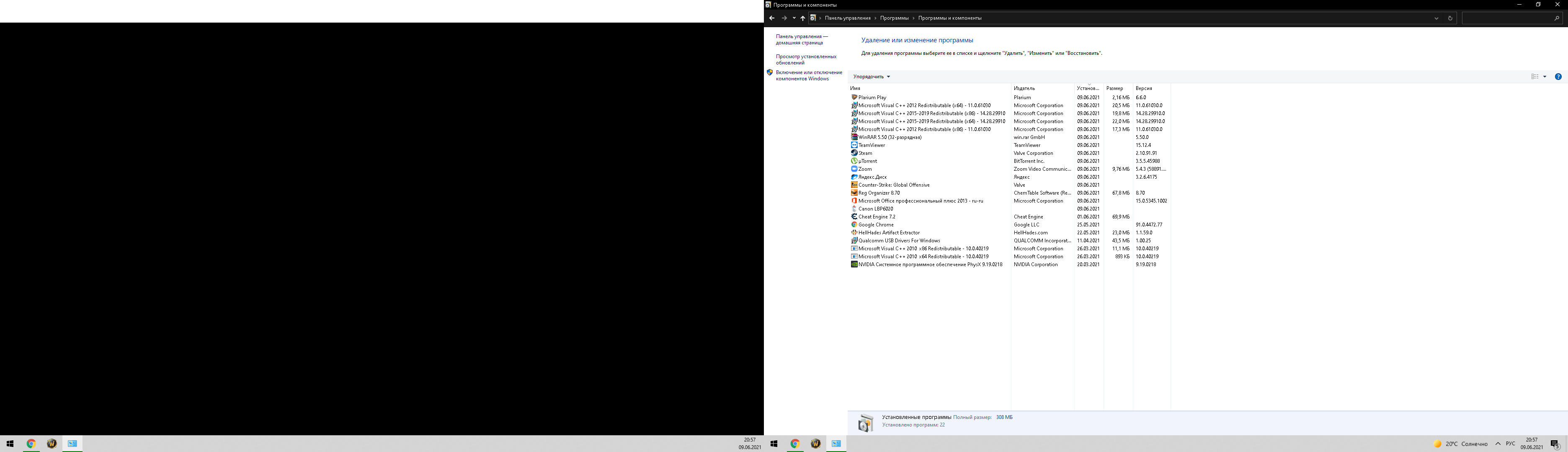
Task: Click the weather 20°C Солнечно widget
Action: point(1461,444)
